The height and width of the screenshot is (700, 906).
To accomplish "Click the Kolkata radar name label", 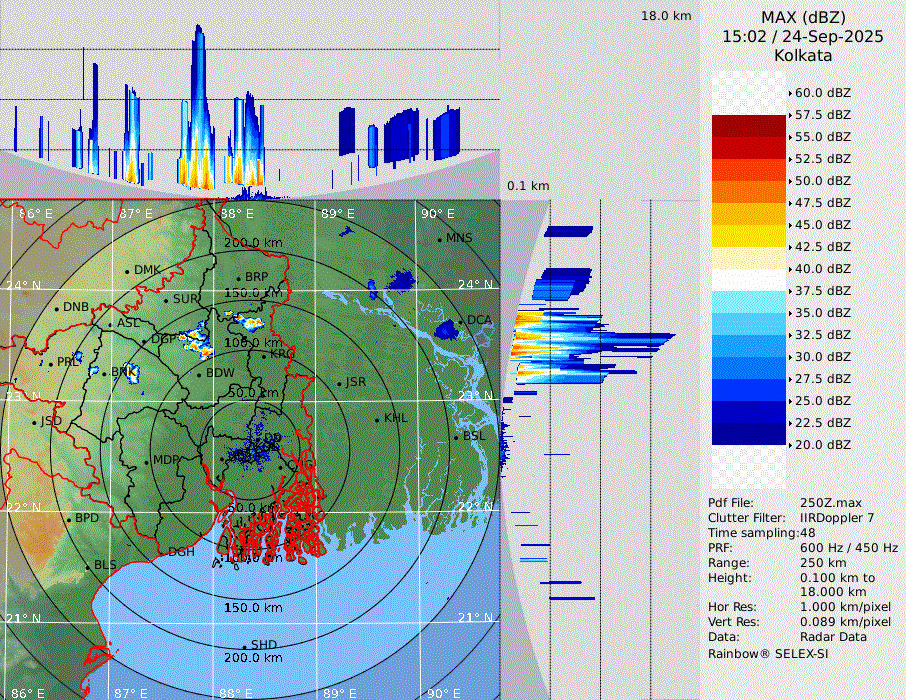I will [x=803, y=56].
